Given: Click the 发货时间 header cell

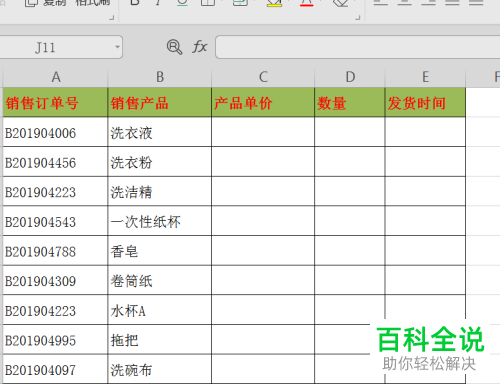Looking at the screenshot, I should click(x=425, y=102).
